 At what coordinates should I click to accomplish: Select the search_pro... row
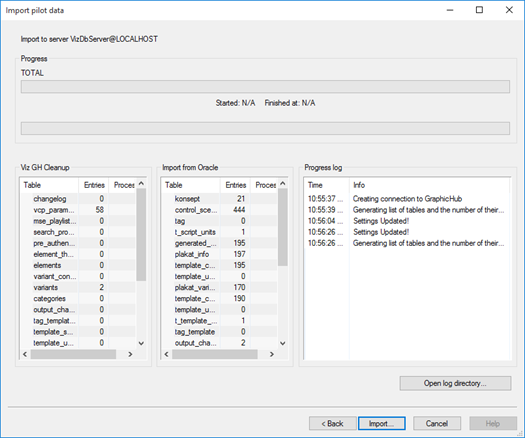click(x=78, y=232)
